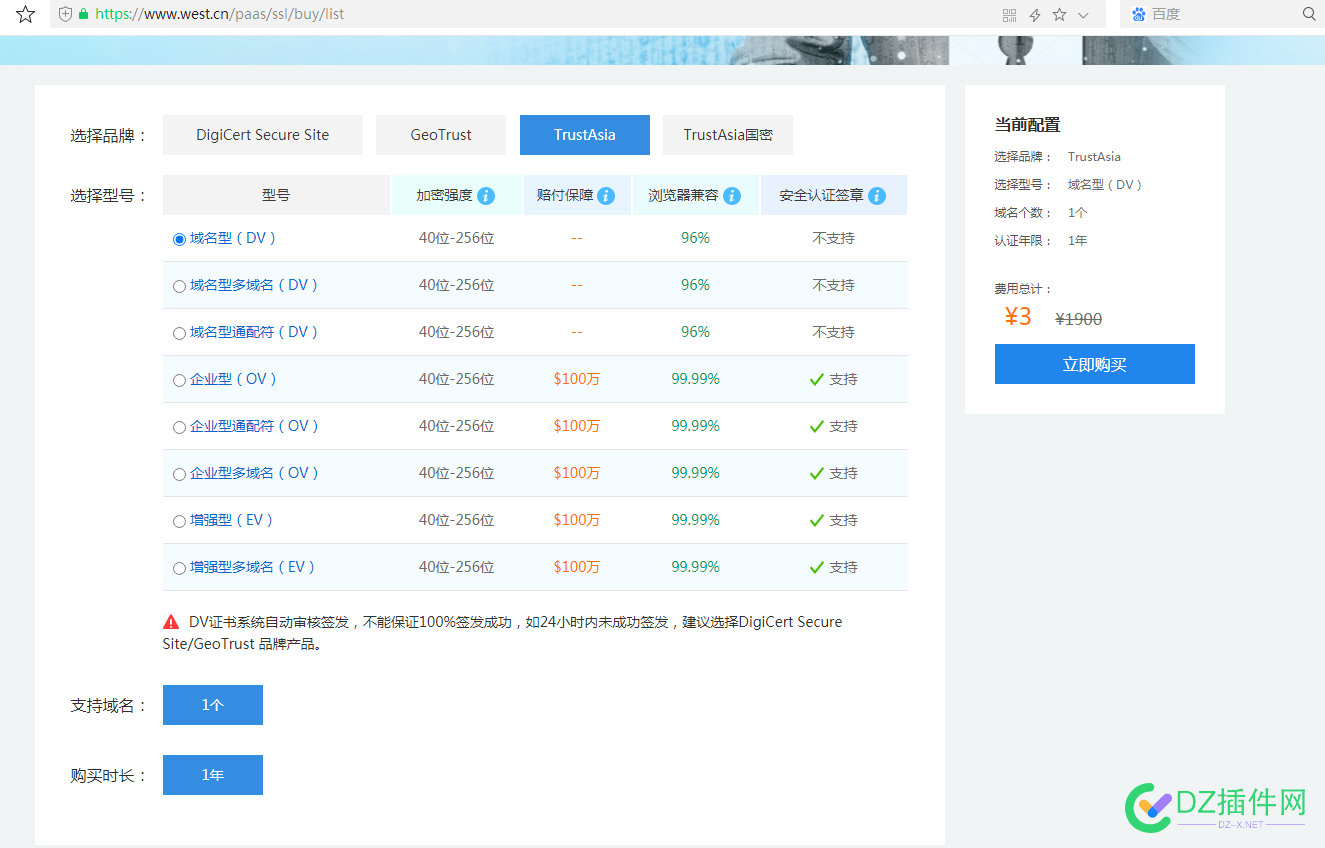Select 企业型多域名(OV) radio button
1325x848 pixels.
(179, 474)
